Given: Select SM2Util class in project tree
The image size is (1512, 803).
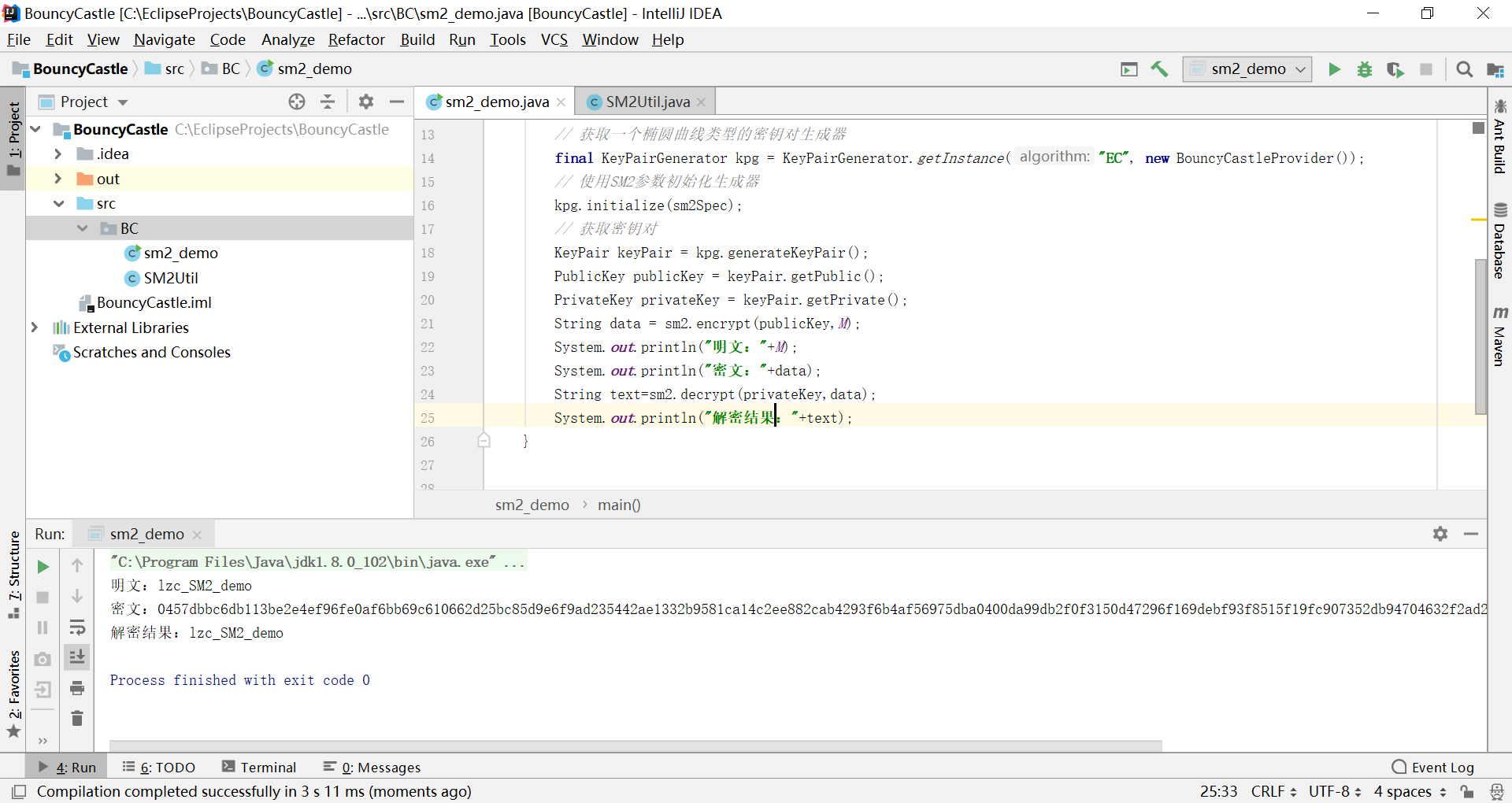Looking at the screenshot, I should 171,278.
